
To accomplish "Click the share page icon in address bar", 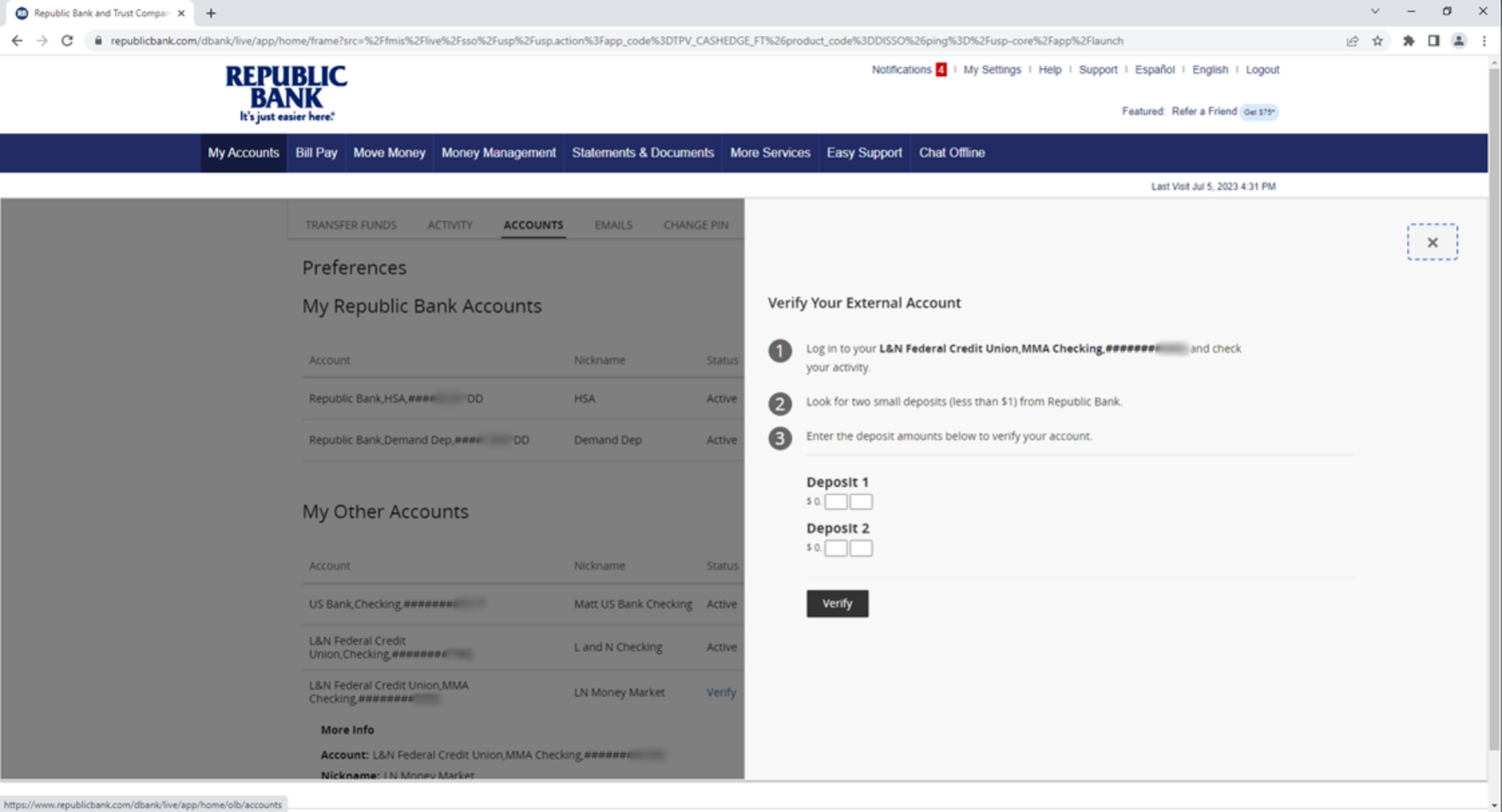I will tap(1352, 40).
